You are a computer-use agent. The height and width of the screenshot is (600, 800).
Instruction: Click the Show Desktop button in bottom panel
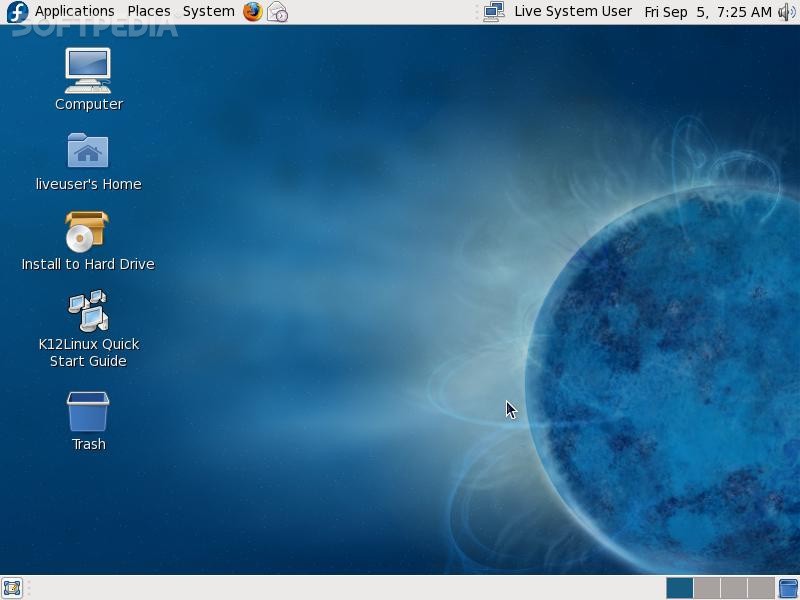click(x=12, y=588)
